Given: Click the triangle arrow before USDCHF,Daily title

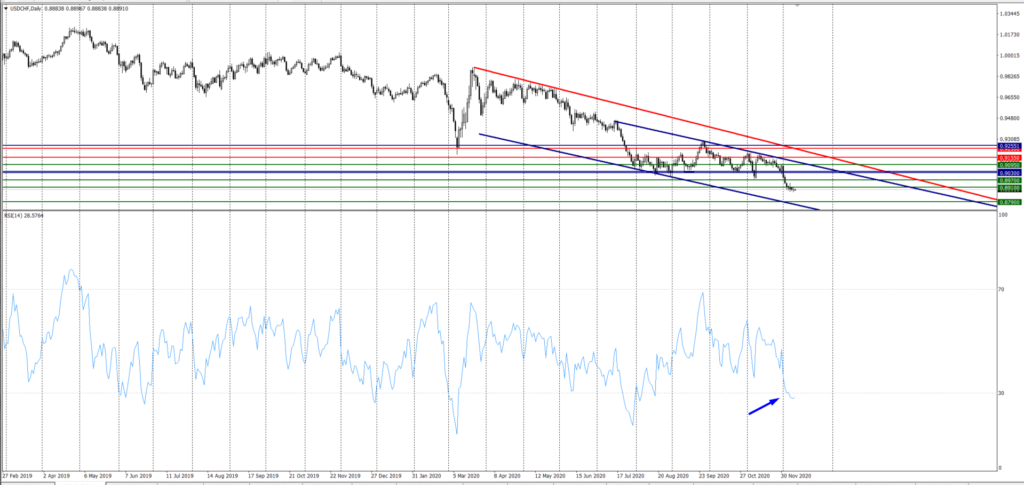Looking at the screenshot, I should (x=5, y=8).
